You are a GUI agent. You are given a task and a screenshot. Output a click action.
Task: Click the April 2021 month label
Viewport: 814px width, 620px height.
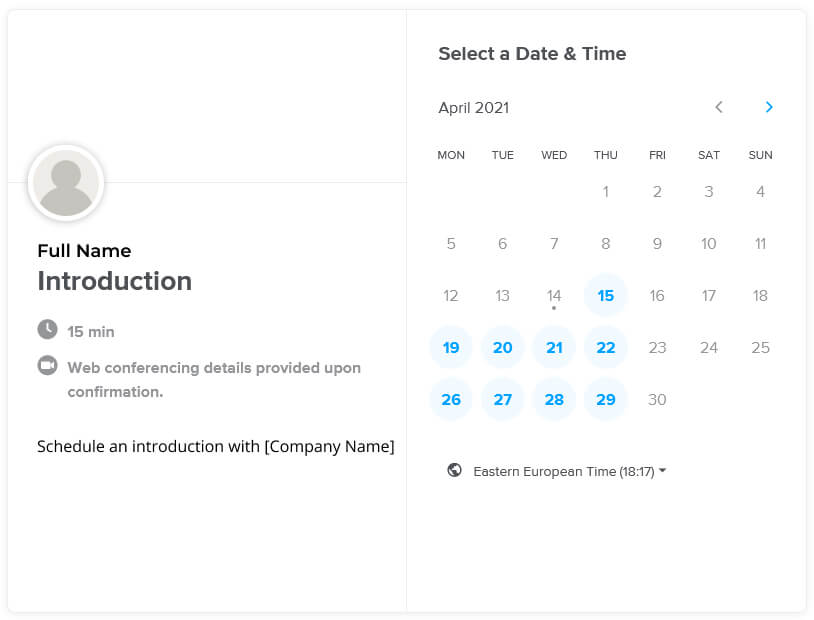click(x=473, y=107)
